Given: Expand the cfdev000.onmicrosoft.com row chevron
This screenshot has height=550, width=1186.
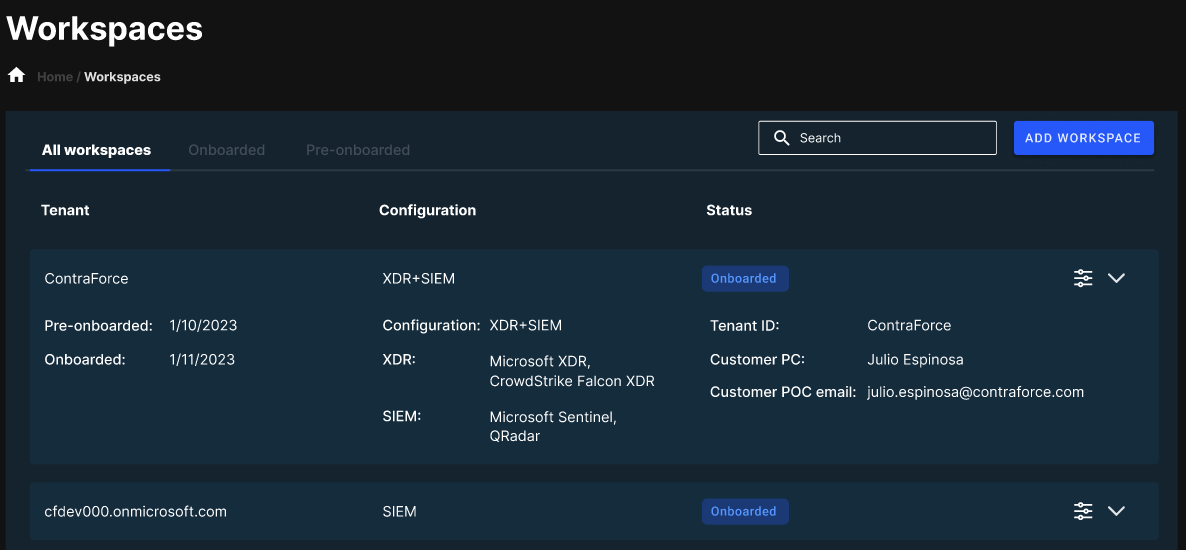Looking at the screenshot, I should 1117,511.
